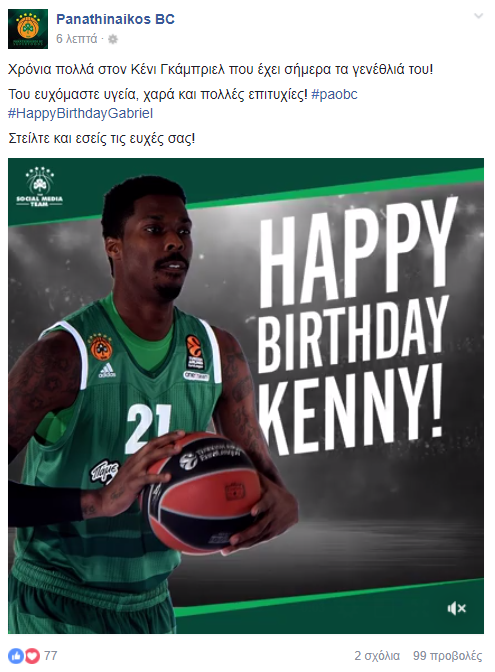
Task: Click the red heart reaction icon
Action: (32, 656)
